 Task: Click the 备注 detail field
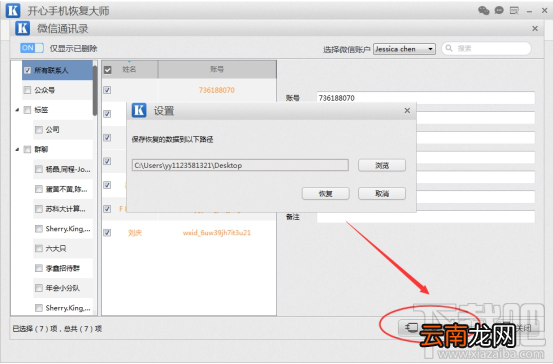[x=426, y=217]
